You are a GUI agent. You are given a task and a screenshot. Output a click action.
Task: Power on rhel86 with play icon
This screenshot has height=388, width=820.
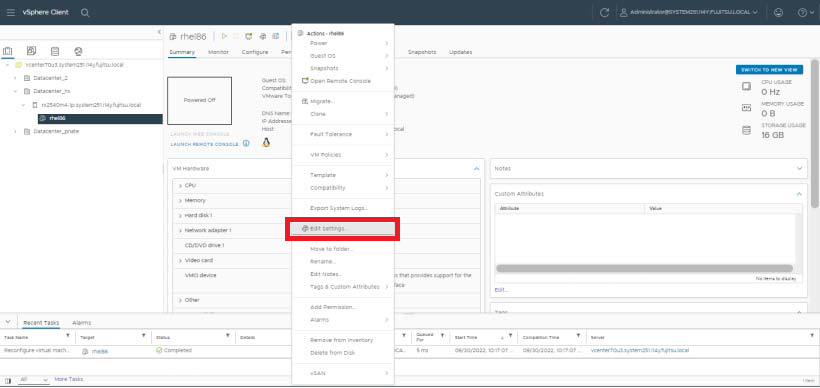(x=224, y=36)
